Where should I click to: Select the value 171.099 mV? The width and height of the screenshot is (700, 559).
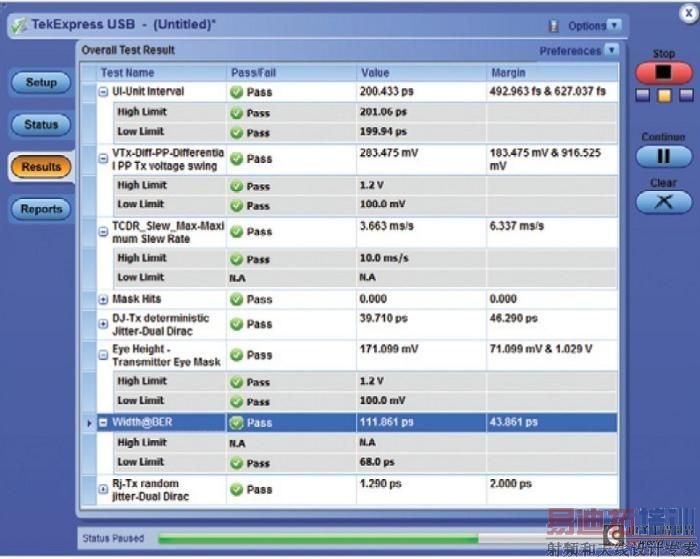click(389, 349)
